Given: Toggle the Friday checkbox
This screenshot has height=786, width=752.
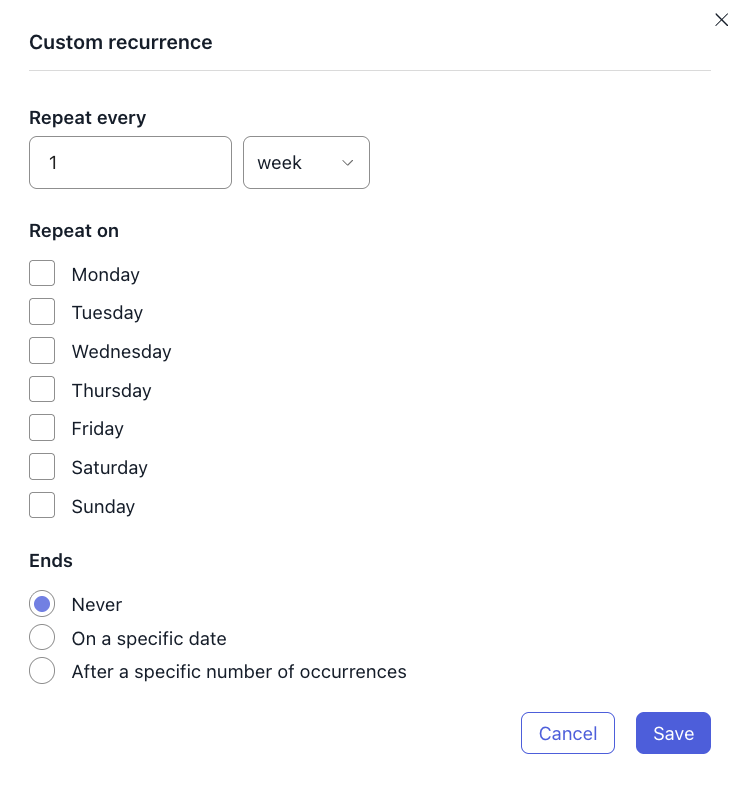Looking at the screenshot, I should (42, 428).
